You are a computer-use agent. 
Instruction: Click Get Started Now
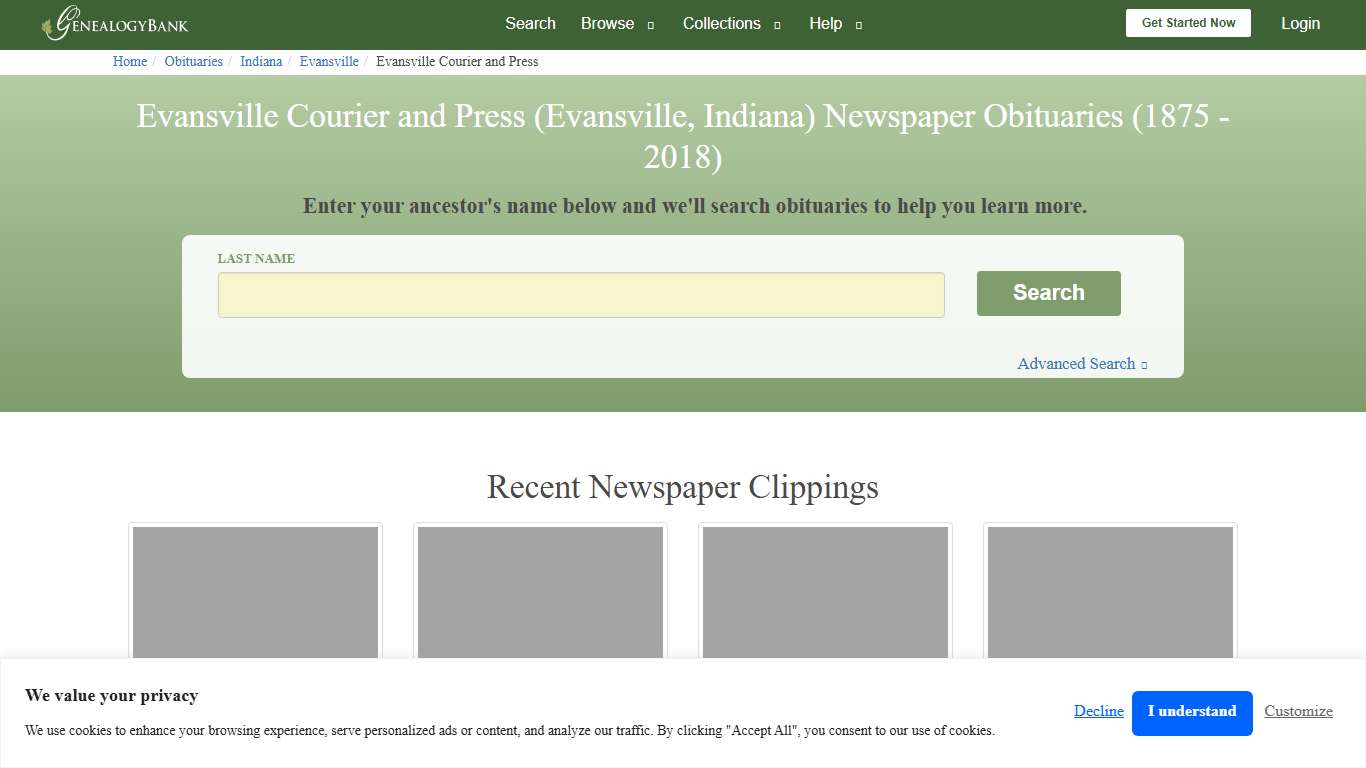click(1188, 22)
